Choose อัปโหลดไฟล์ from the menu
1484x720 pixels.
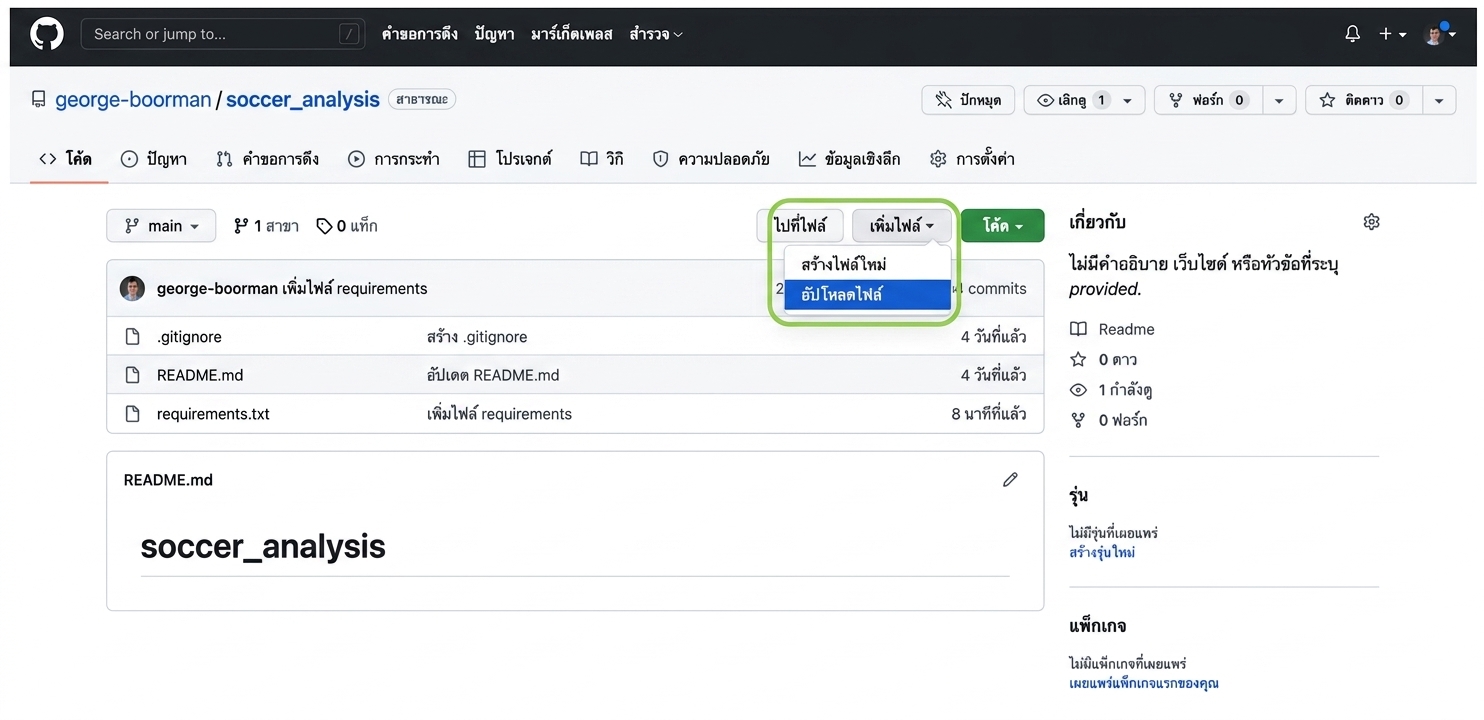coord(867,294)
